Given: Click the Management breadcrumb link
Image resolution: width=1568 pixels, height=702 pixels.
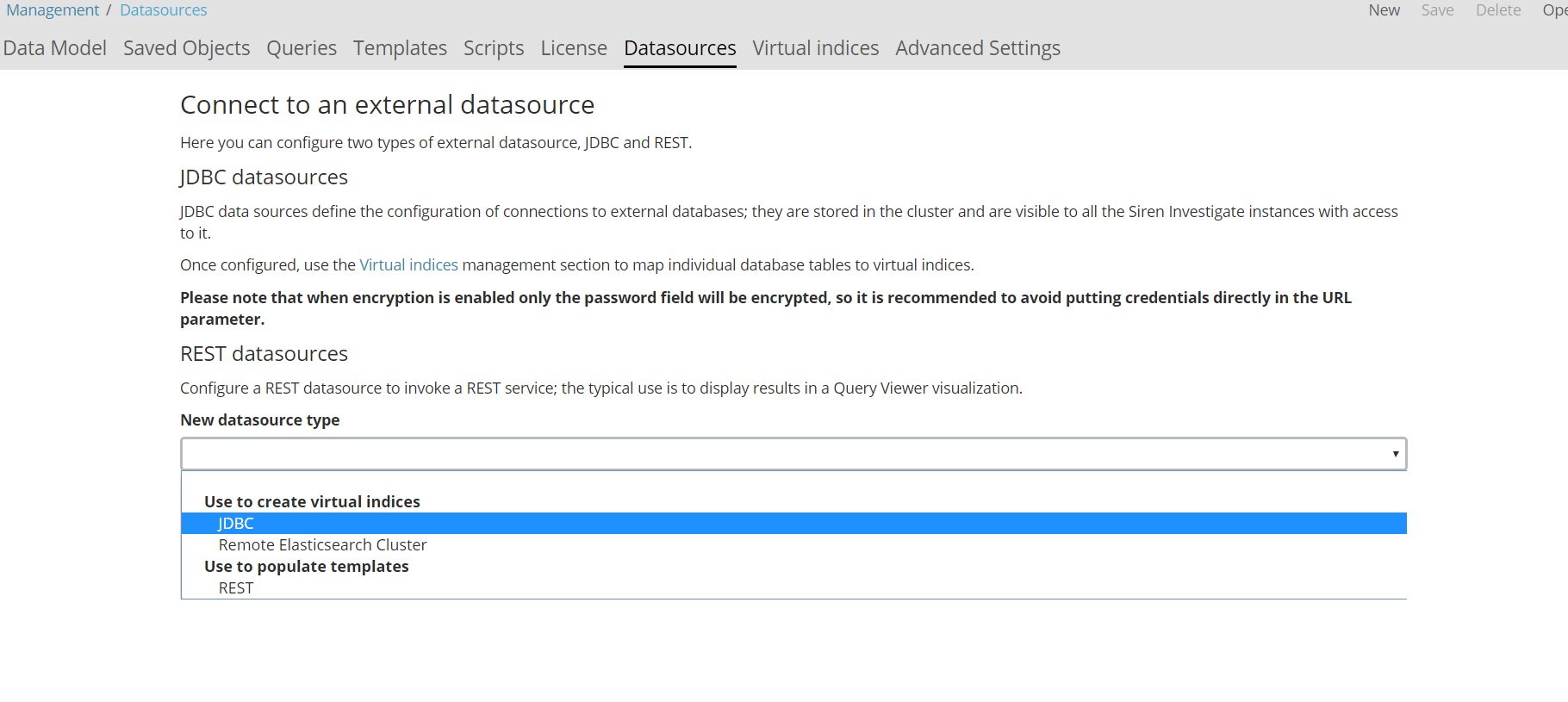Looking at the screenshot, I should pos(53,10).
